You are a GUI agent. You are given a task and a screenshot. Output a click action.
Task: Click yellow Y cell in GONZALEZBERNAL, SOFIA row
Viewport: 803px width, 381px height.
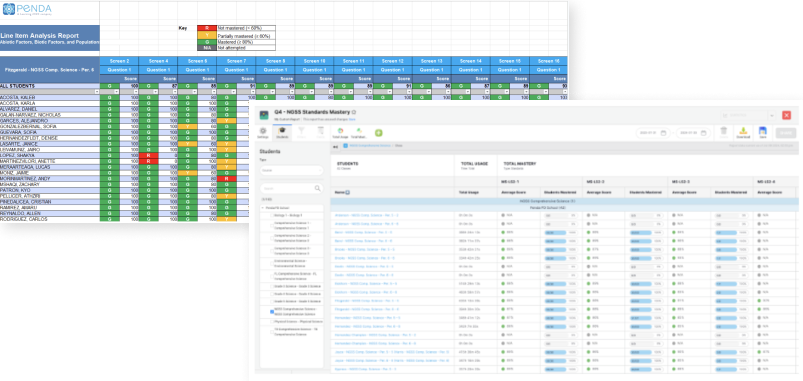[187, 126]
